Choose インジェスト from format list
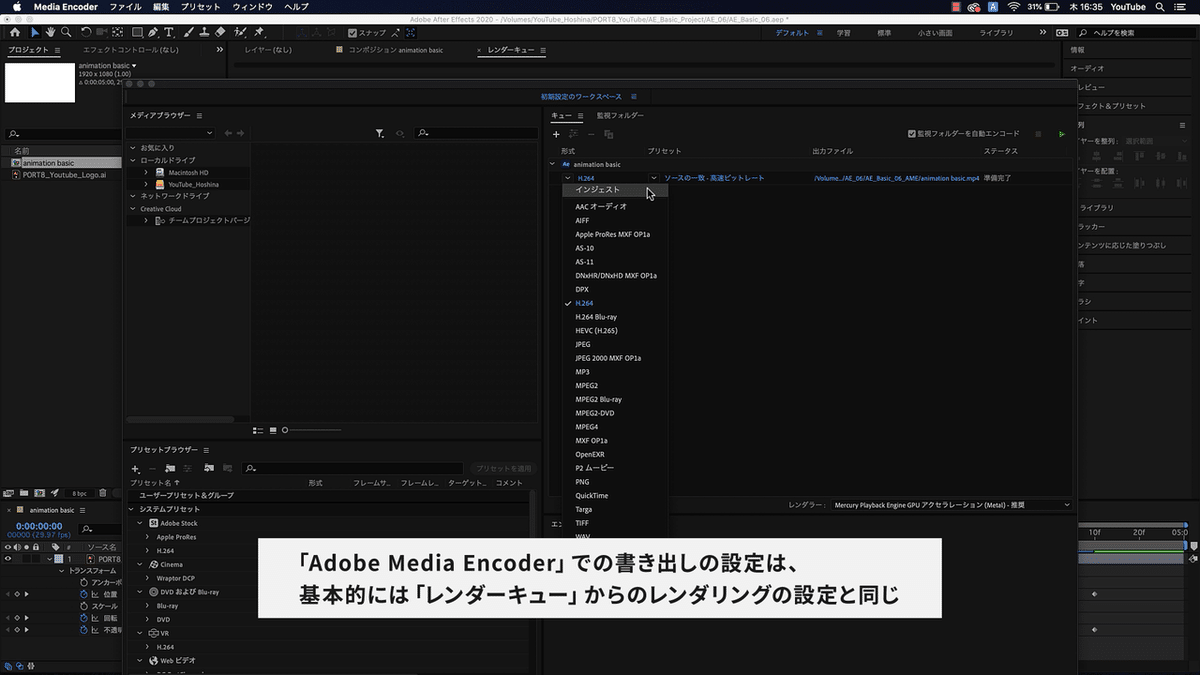This screenshot has height=675, width=1200. pos(615,190)
